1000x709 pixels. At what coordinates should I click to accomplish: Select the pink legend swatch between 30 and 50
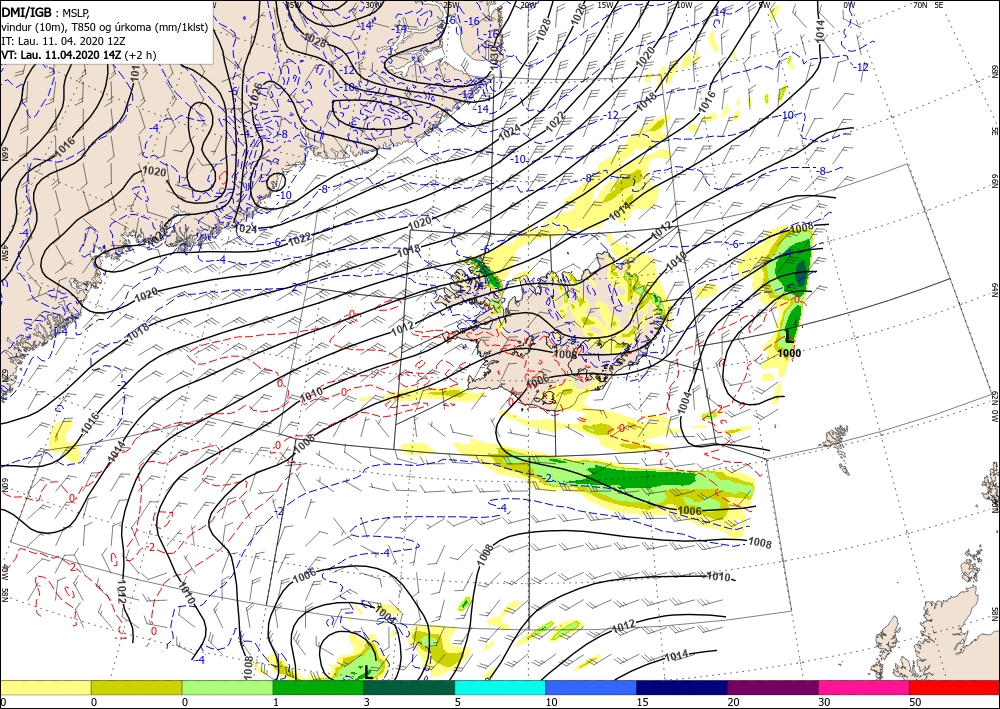[x=864, y=687]
